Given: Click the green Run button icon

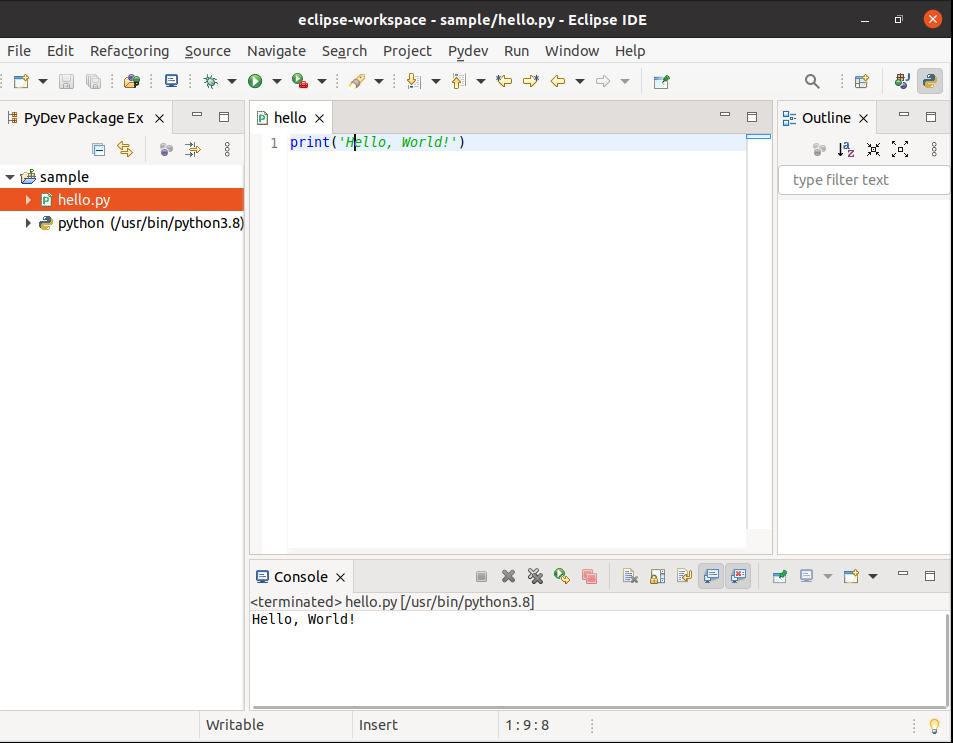Looking at the screenshot, I should tap(255, 81).
